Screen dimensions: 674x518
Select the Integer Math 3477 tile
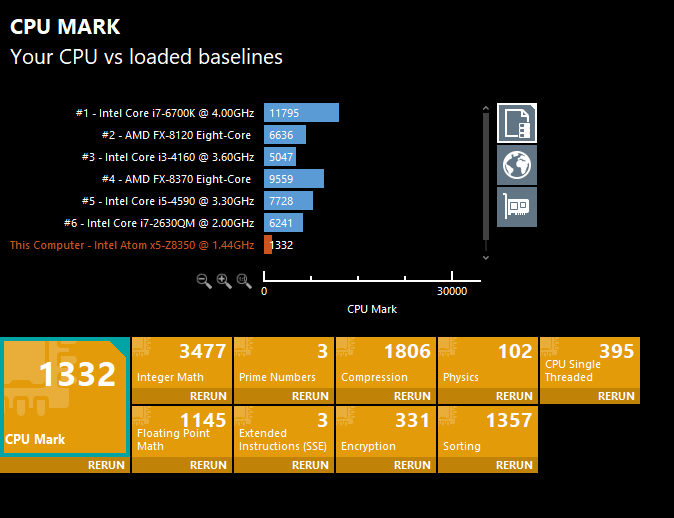(x=182, y=363)
